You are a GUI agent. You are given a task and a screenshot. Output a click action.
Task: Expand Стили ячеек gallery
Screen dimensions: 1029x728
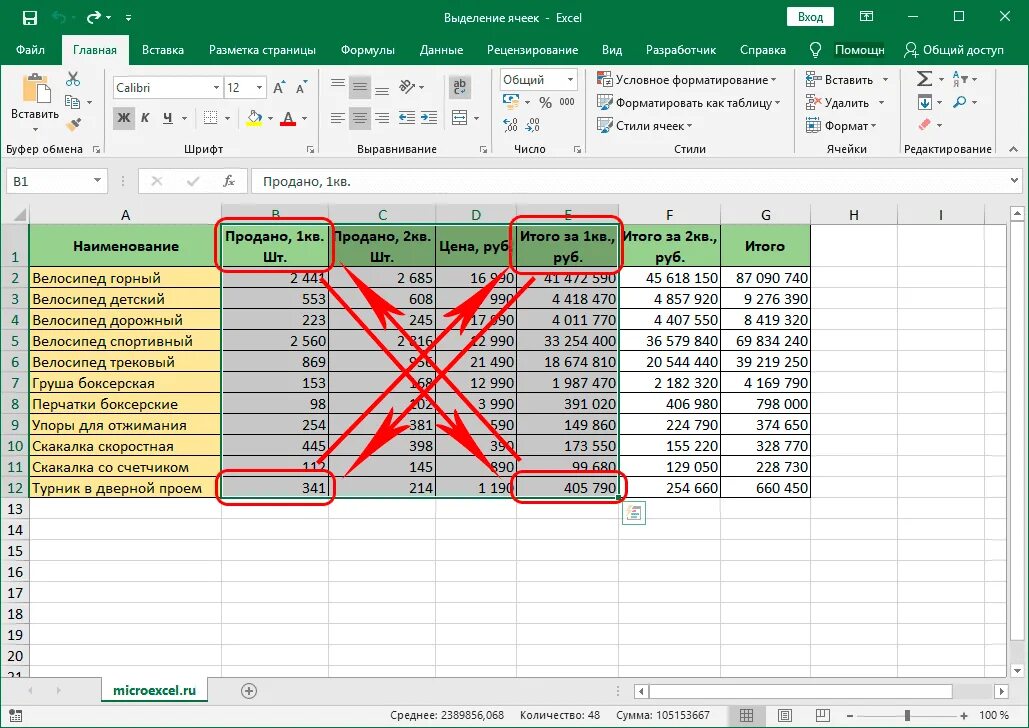[644, 125]
